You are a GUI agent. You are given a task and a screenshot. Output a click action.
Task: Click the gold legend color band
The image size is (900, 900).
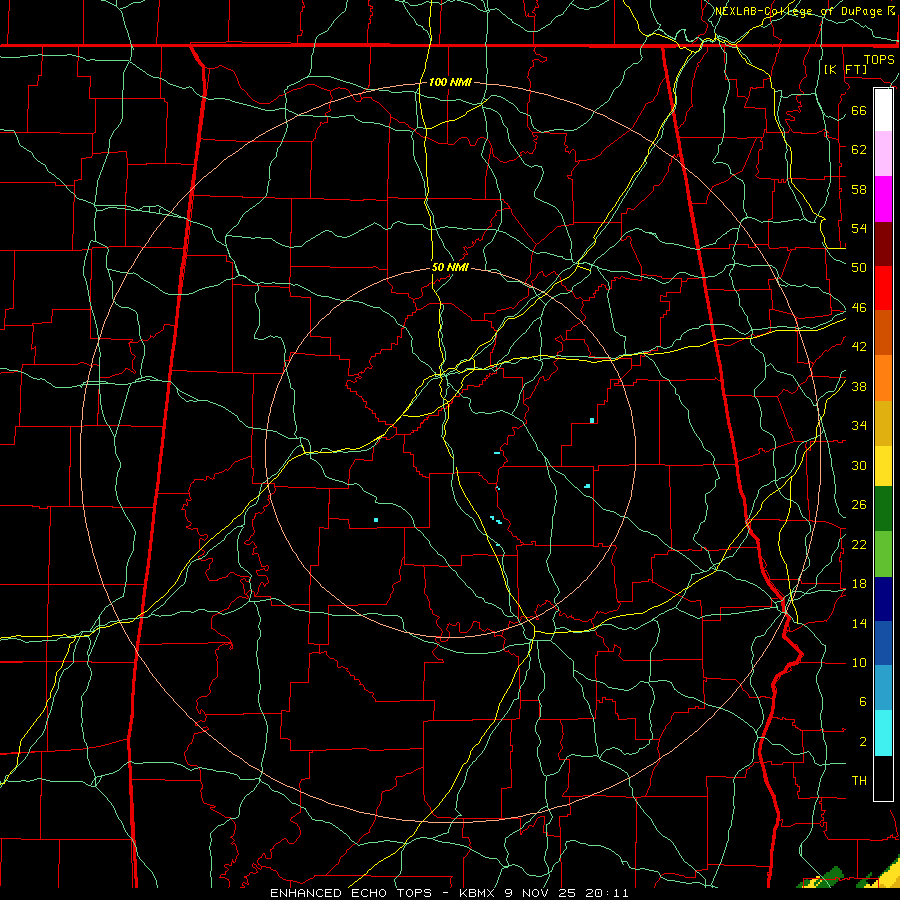tap(883, 423)
